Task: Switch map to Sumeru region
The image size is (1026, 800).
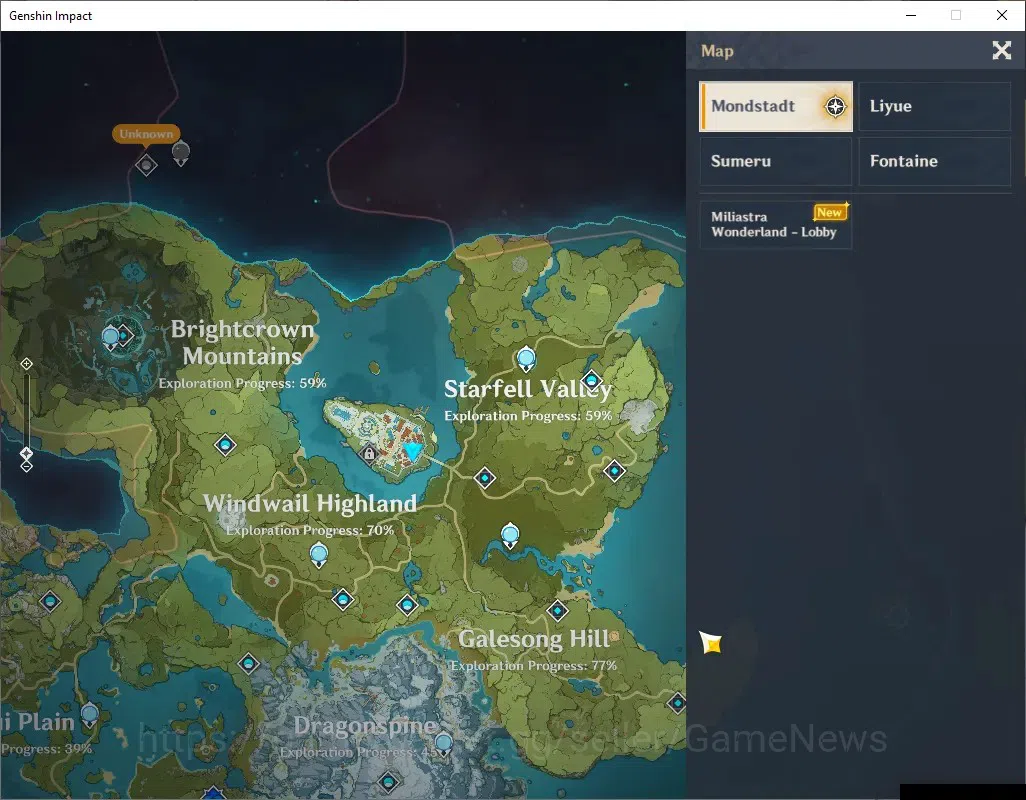Action: click(x=775, y=161)
